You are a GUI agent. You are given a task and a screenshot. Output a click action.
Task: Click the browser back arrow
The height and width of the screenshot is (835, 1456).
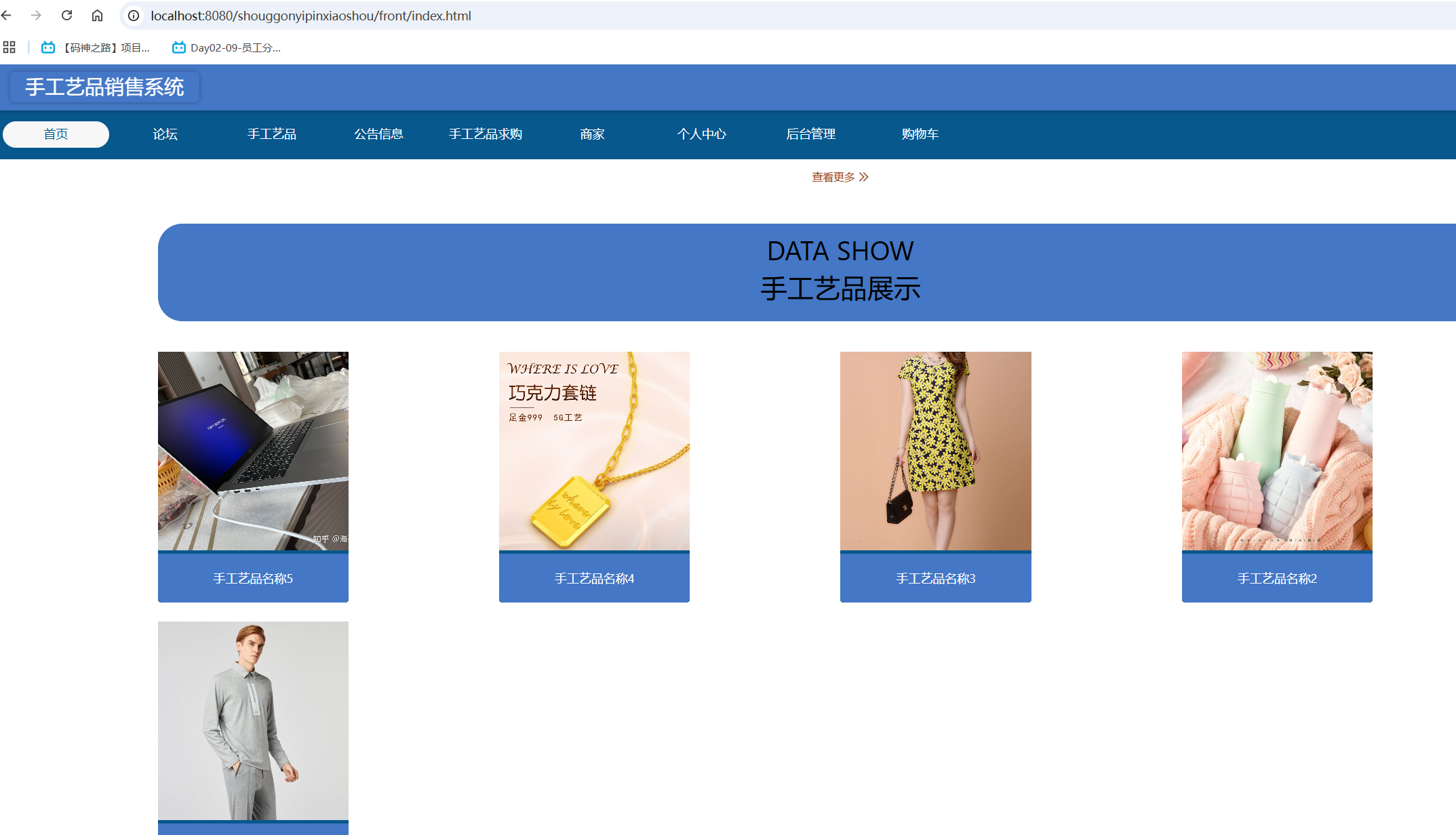tap(7, 16)
